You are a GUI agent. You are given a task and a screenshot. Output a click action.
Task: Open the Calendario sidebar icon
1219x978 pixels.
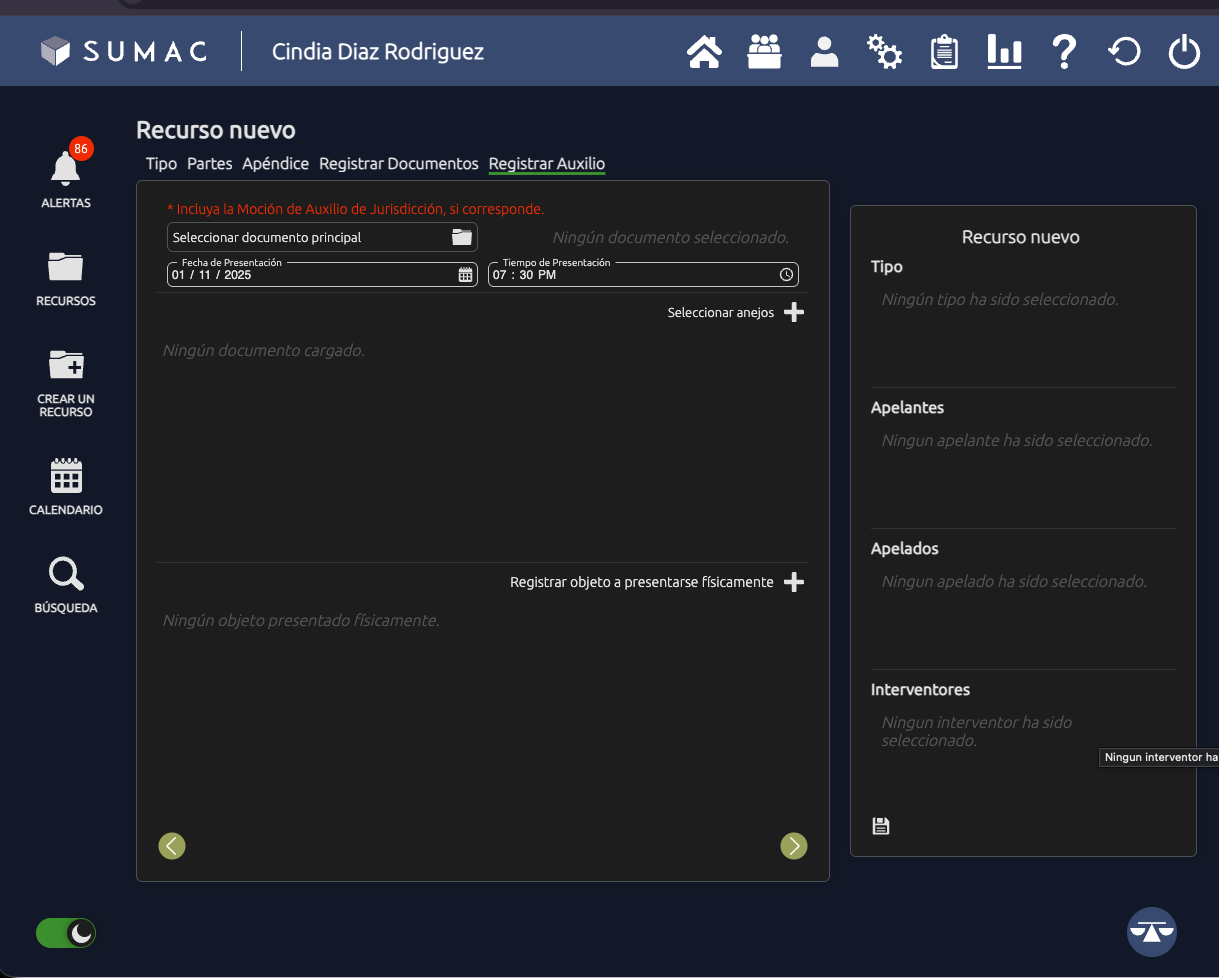pyautogui.click(x=66, y=486)
